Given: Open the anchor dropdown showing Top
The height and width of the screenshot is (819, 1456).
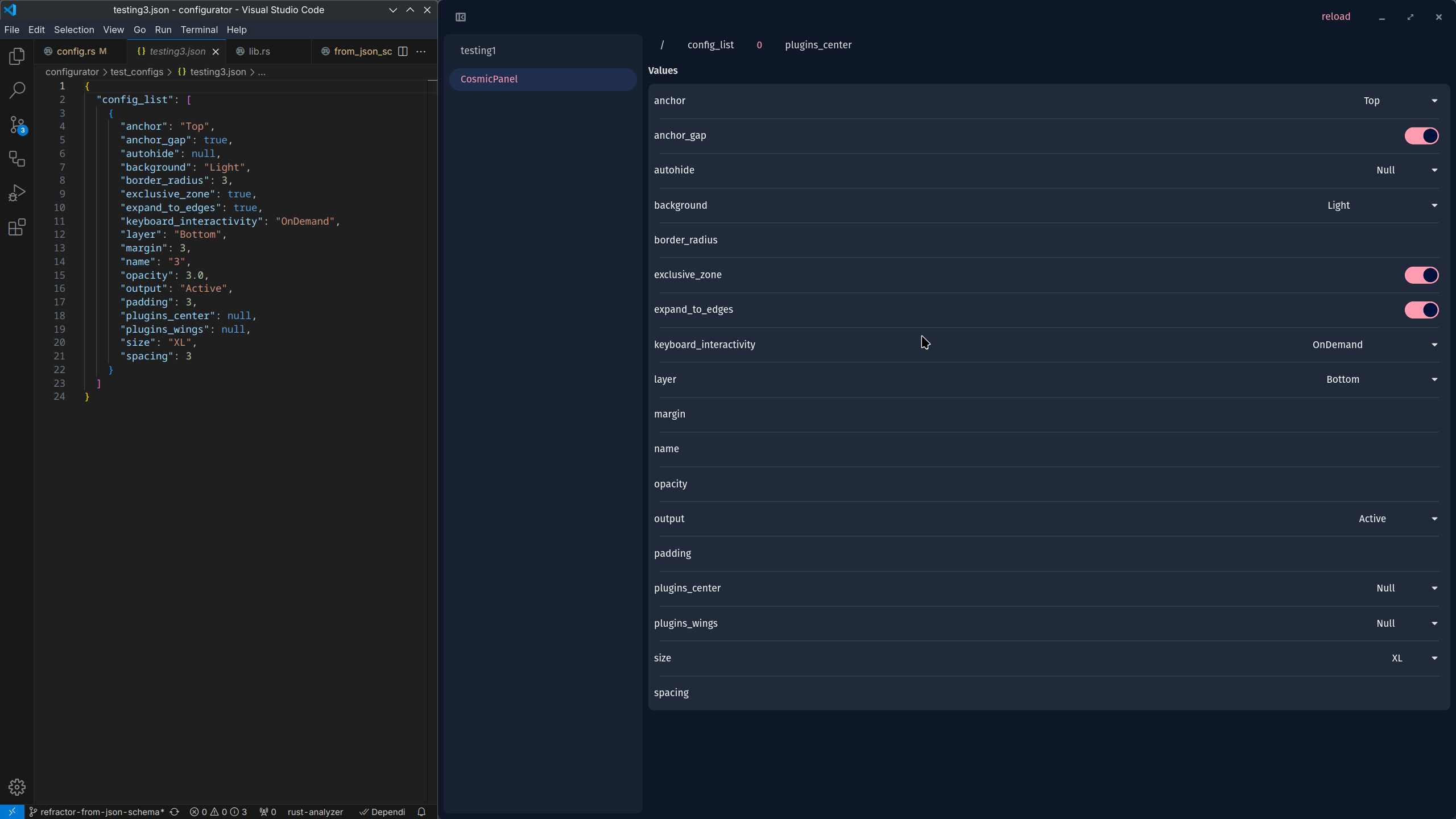Looking at the screenshot, I should tap(1399, 101).
